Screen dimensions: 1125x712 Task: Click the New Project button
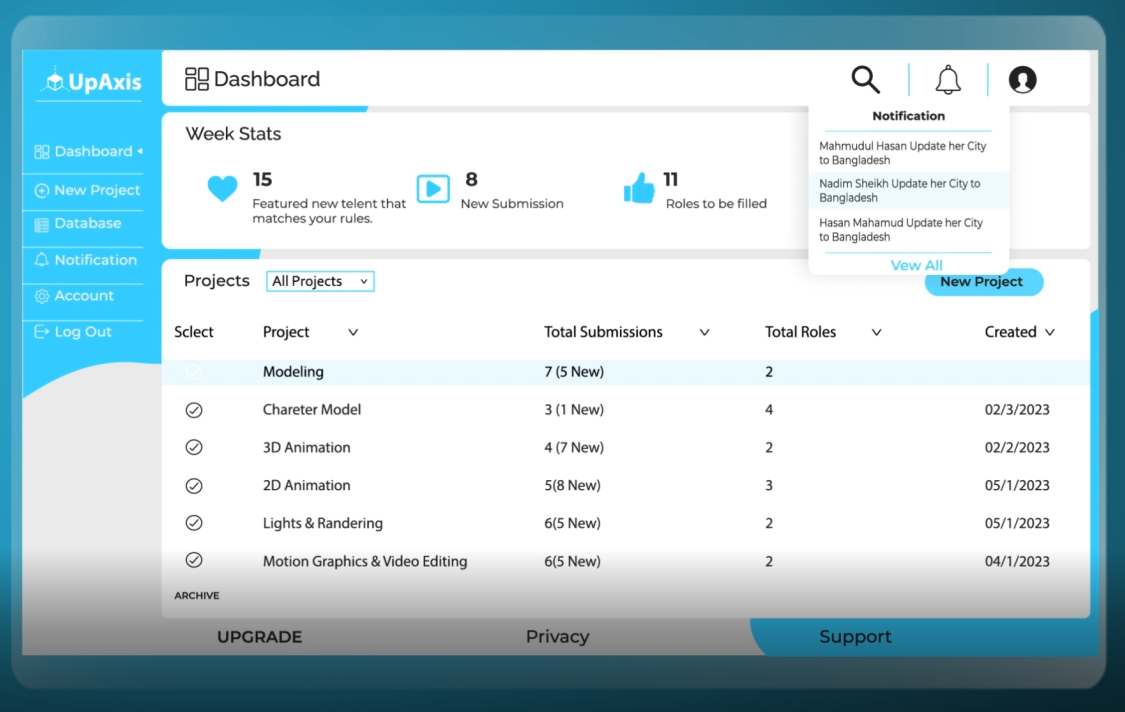pyautogui.click(x=982, y=282)
